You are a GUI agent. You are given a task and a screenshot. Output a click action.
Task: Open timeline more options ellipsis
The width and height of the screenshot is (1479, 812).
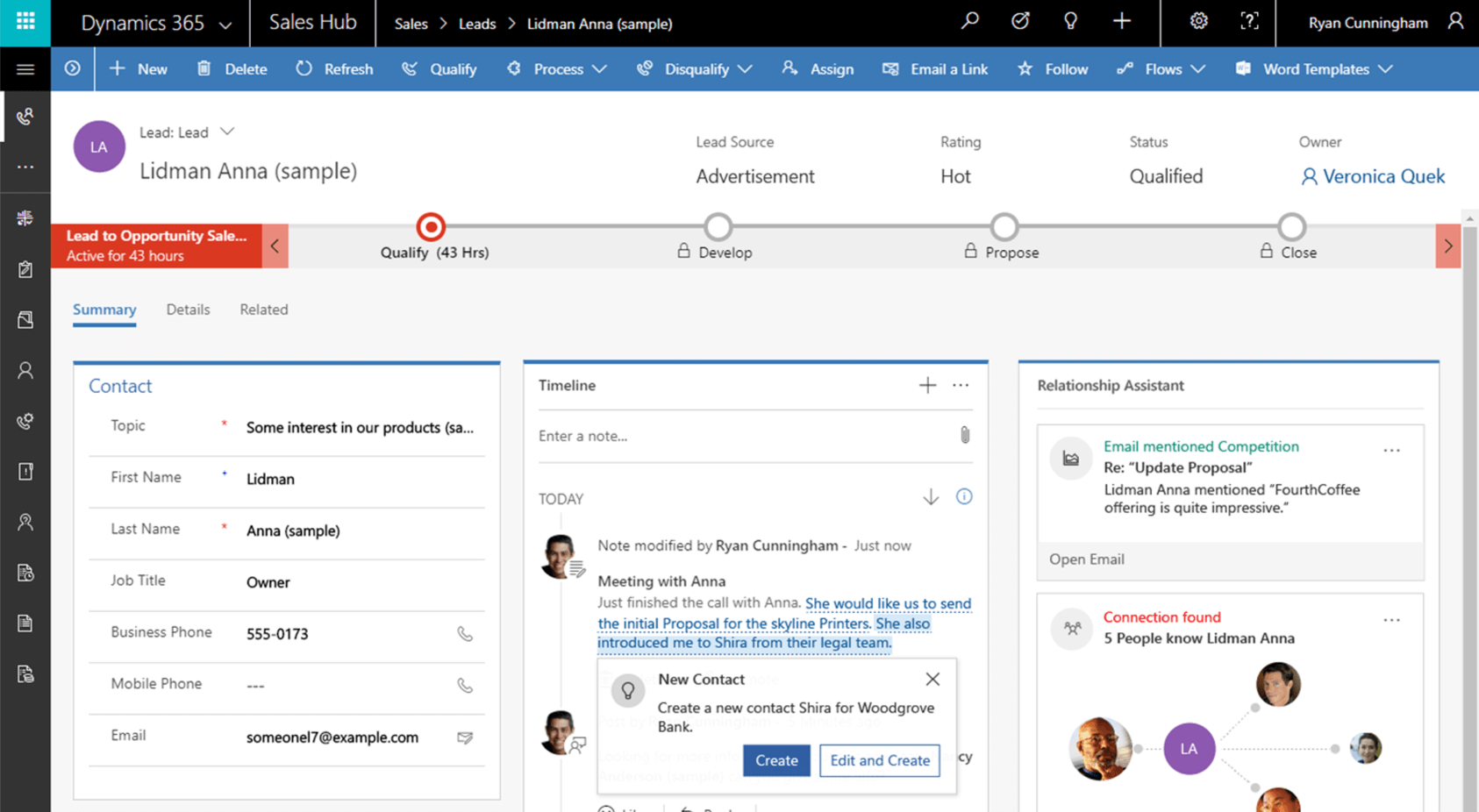tap(961, 385)
